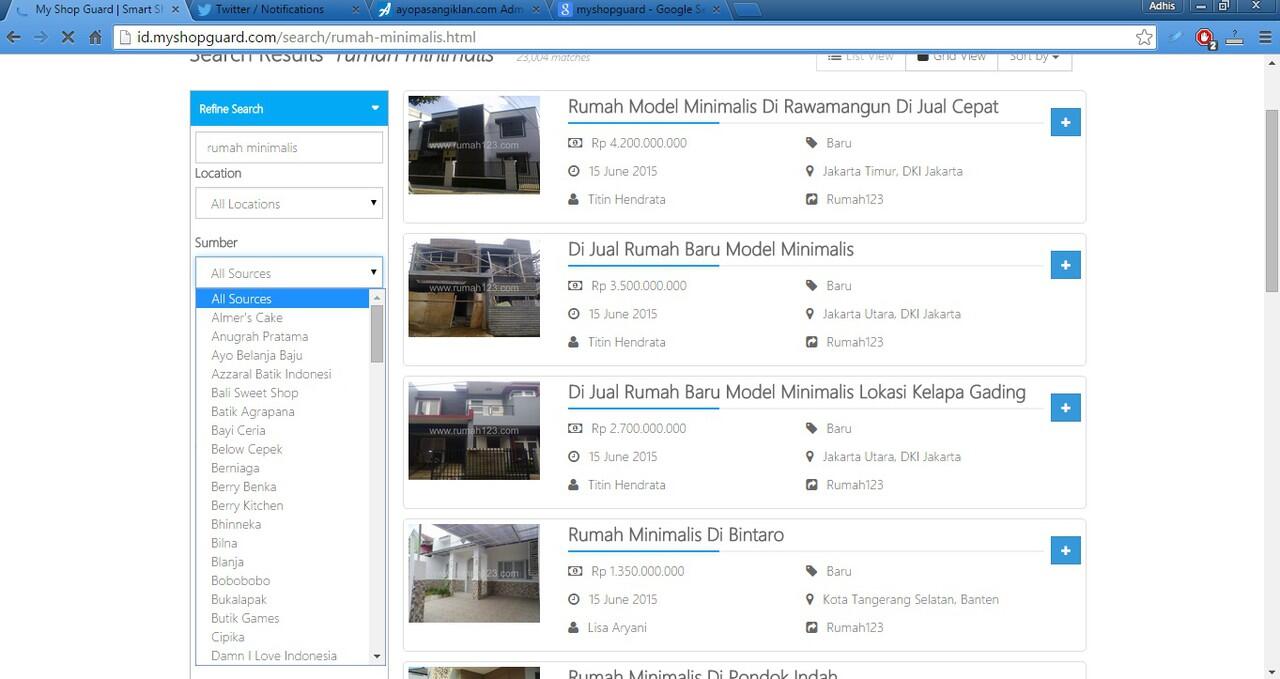Viewport: 1280px width, 679px height.
Task: Click person icon beside Lisa Aryani
Action: pos(573,628)
